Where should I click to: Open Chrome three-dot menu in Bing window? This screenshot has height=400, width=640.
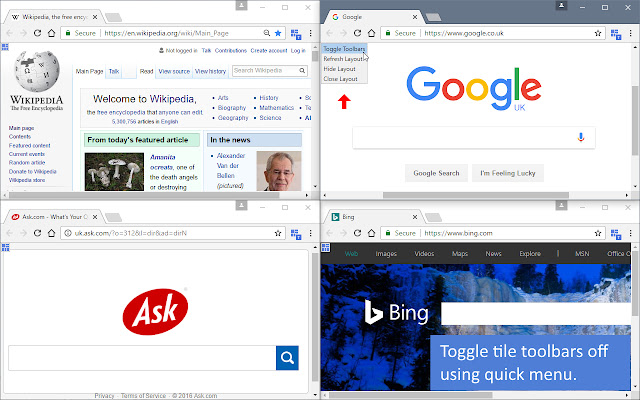(x=631, y=233)
